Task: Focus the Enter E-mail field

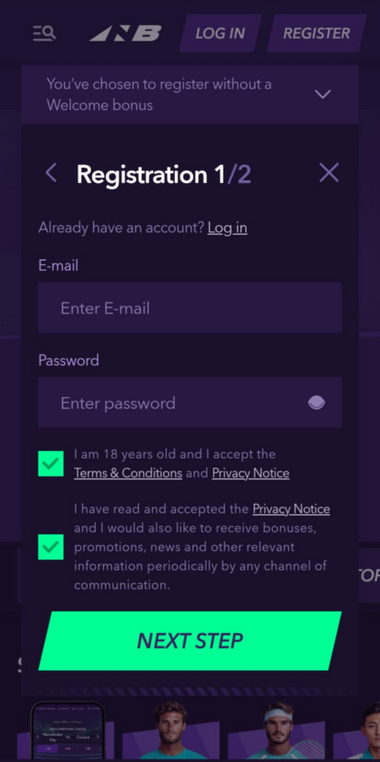Action: click(x=190, y=308)
